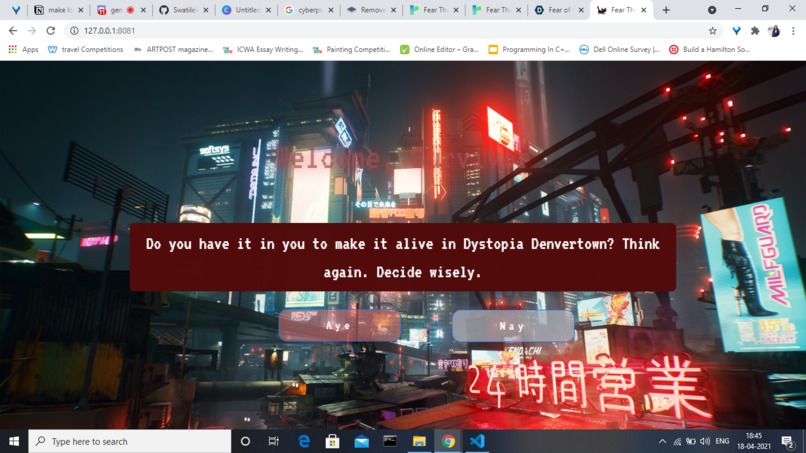Launch Microsoft Edge from taskbar

[304, 441]
